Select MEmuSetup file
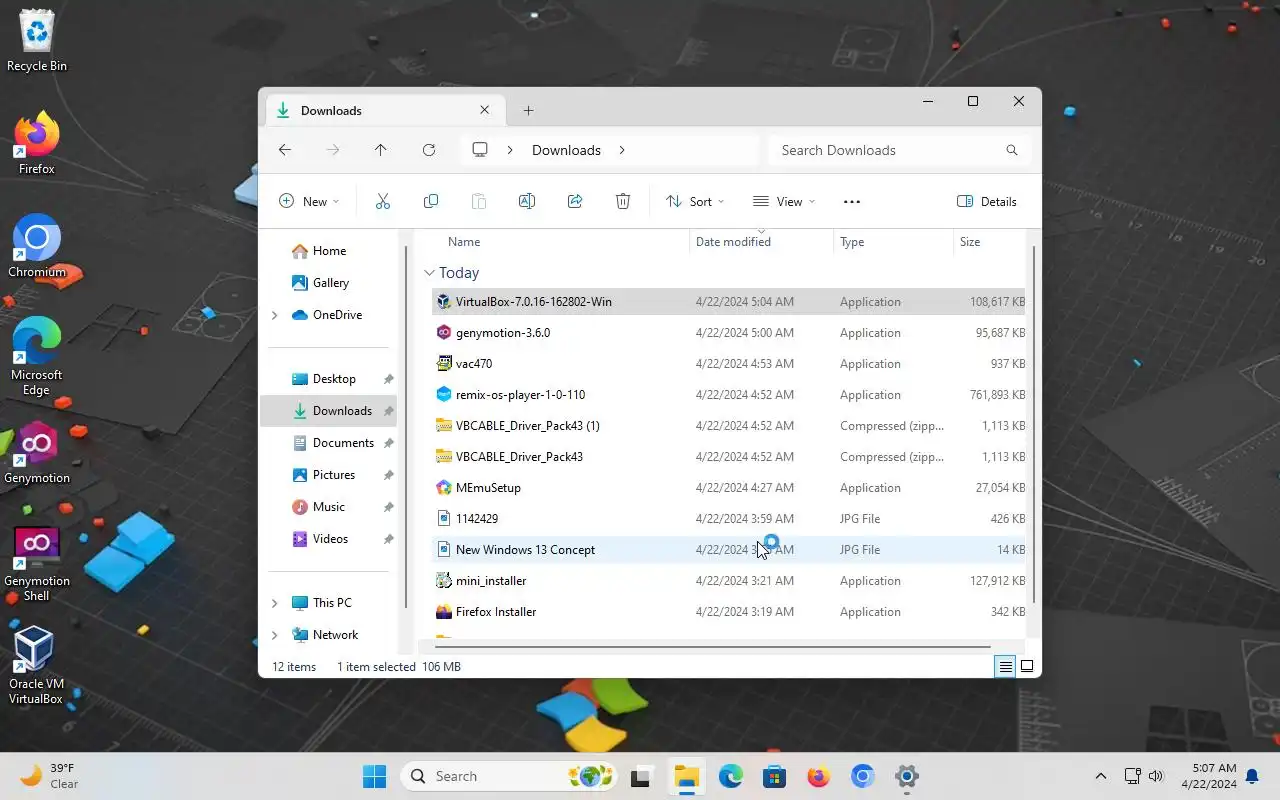Image resolution: width=1280 pixels, height=800 pixels. pyautogui.click(x=728, y=488)
